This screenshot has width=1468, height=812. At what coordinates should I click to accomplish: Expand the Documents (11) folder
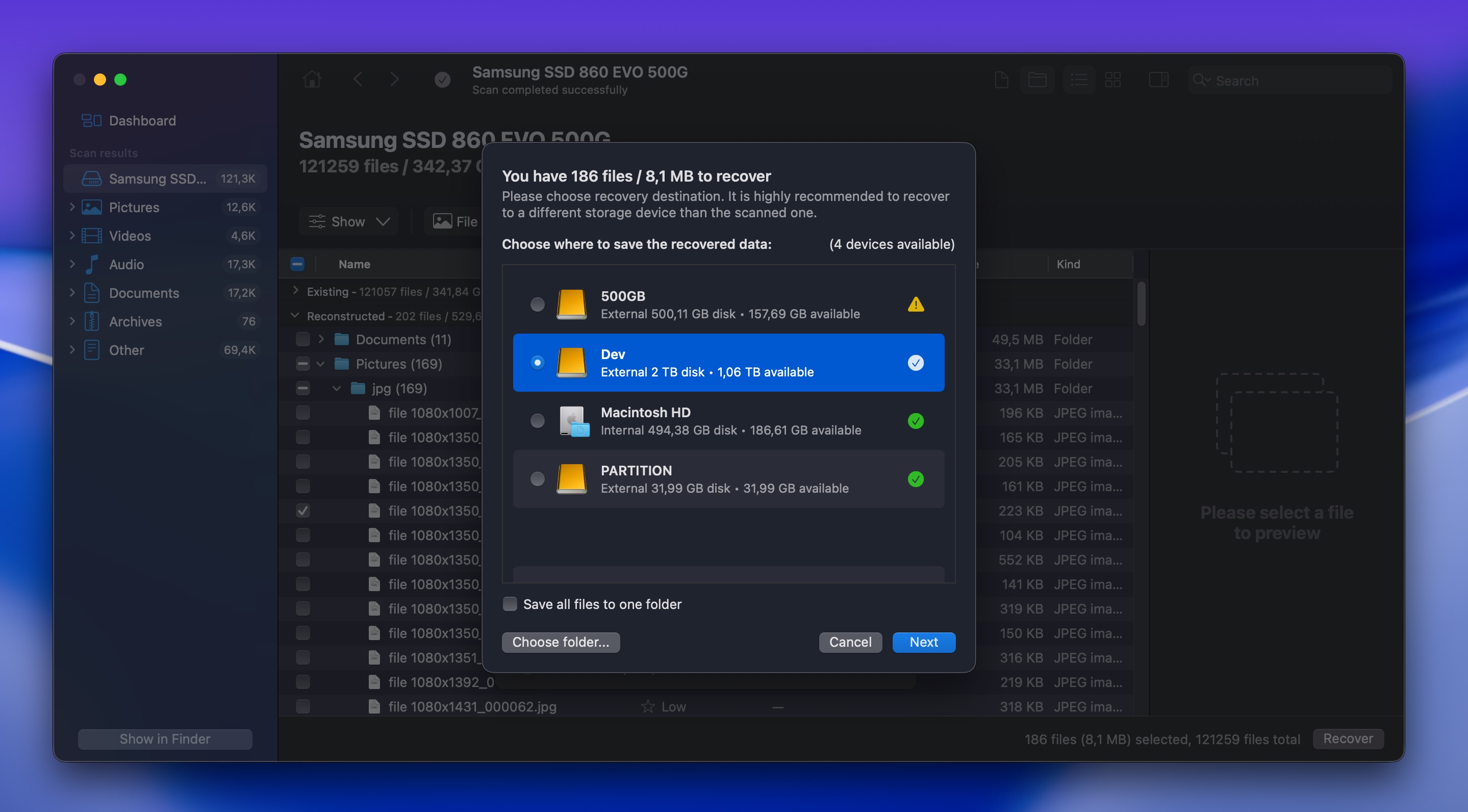321,339
